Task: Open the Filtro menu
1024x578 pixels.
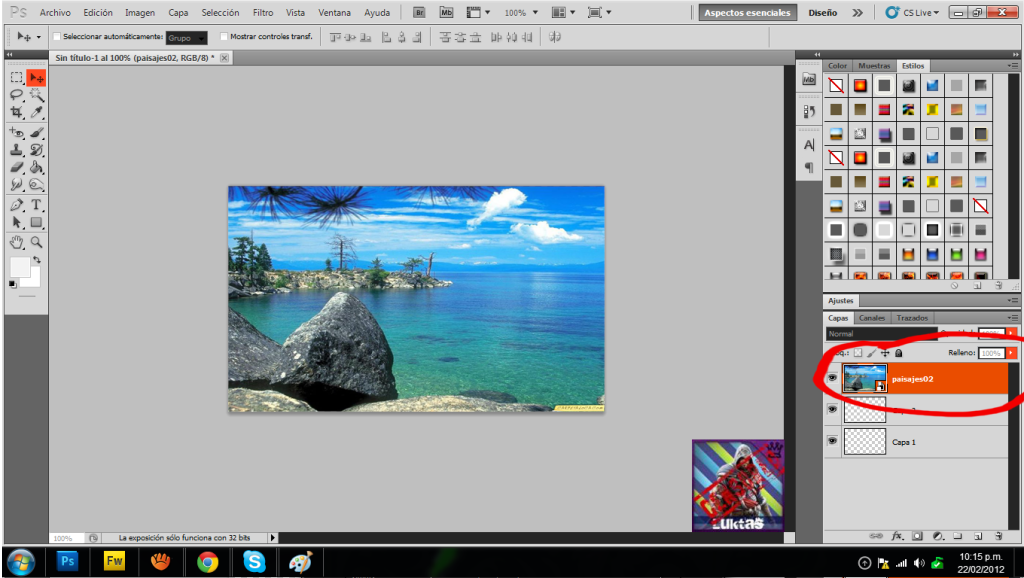Action: click(x=263, y=12)
